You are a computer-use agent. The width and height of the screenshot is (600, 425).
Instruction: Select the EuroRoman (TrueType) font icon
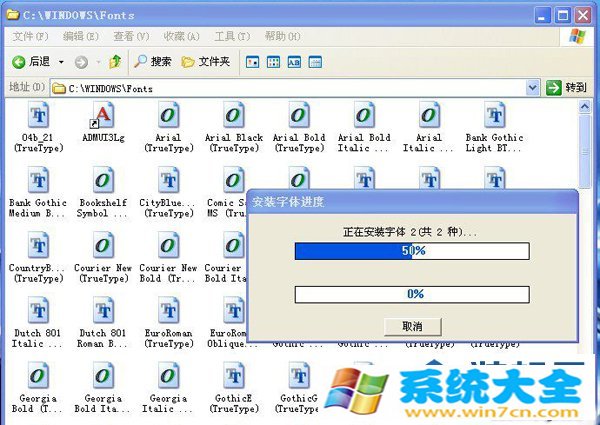[168, 310]
